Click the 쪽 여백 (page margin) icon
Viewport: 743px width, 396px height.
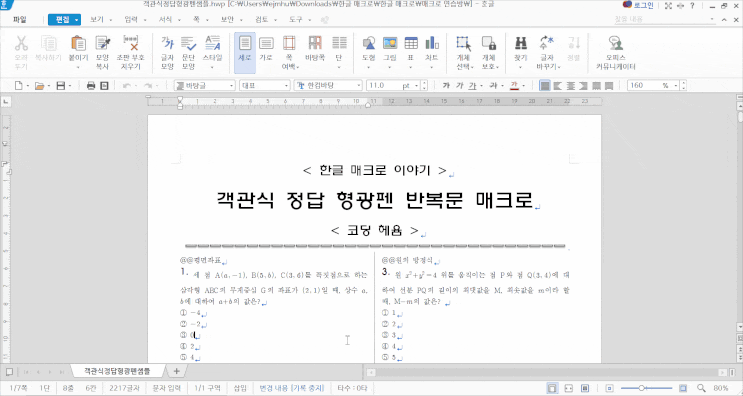pos(289,44)
